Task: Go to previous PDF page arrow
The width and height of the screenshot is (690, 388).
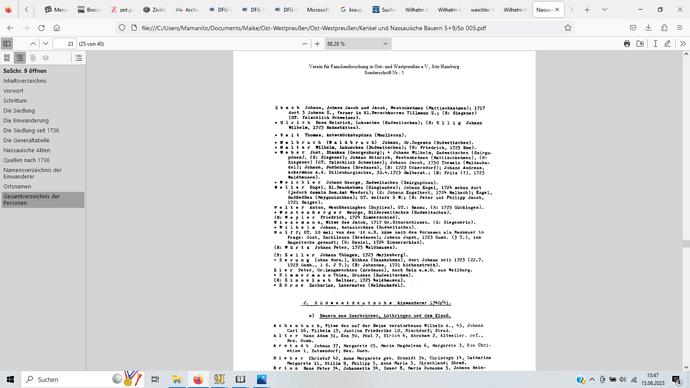Action: [33, 44]
